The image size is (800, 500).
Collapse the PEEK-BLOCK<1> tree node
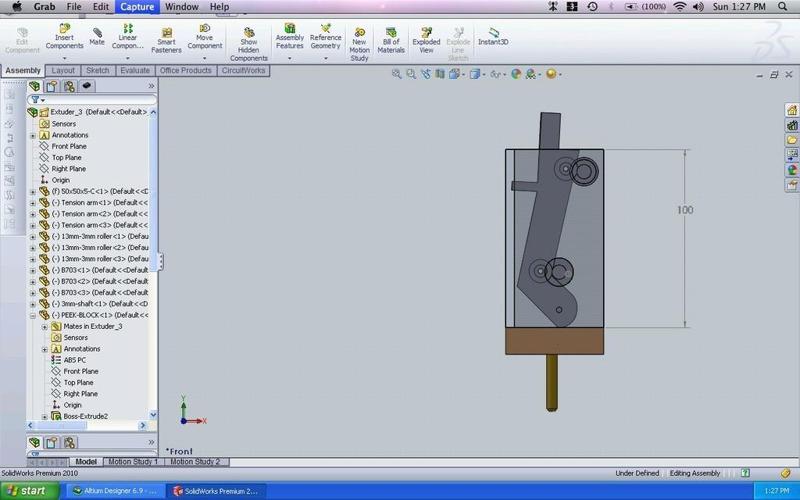click(33, 315)
